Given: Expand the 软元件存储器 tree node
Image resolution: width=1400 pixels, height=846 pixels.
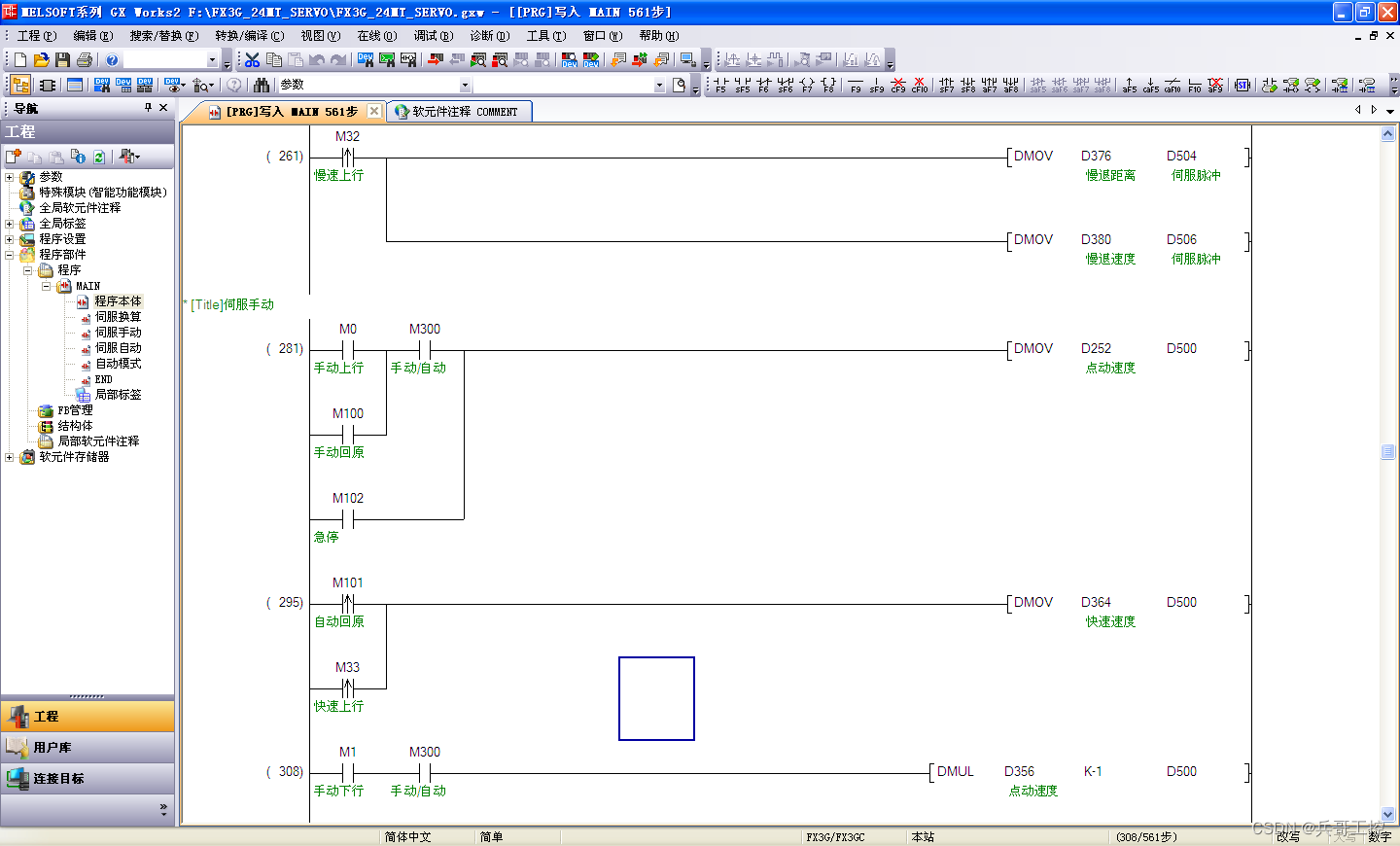Looking at the screenshot, I should coord(10,457).
